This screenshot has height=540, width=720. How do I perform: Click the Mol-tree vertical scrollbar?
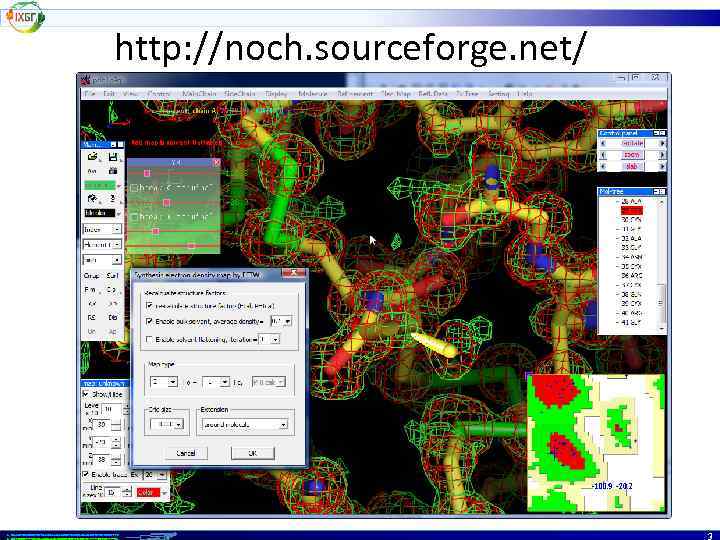coord(662,265)
